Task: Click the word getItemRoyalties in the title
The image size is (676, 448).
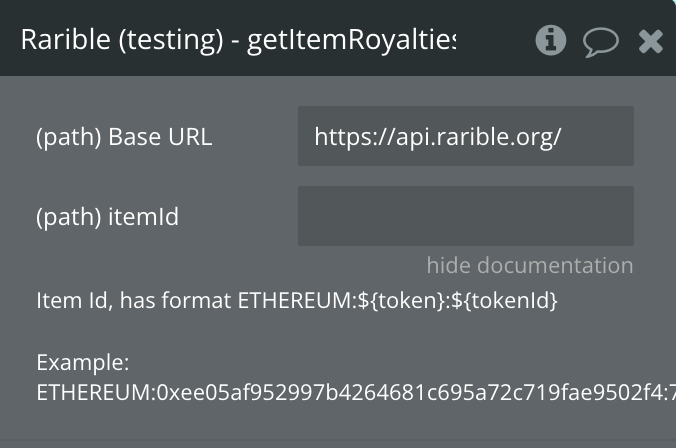Action: pos(351,40)
